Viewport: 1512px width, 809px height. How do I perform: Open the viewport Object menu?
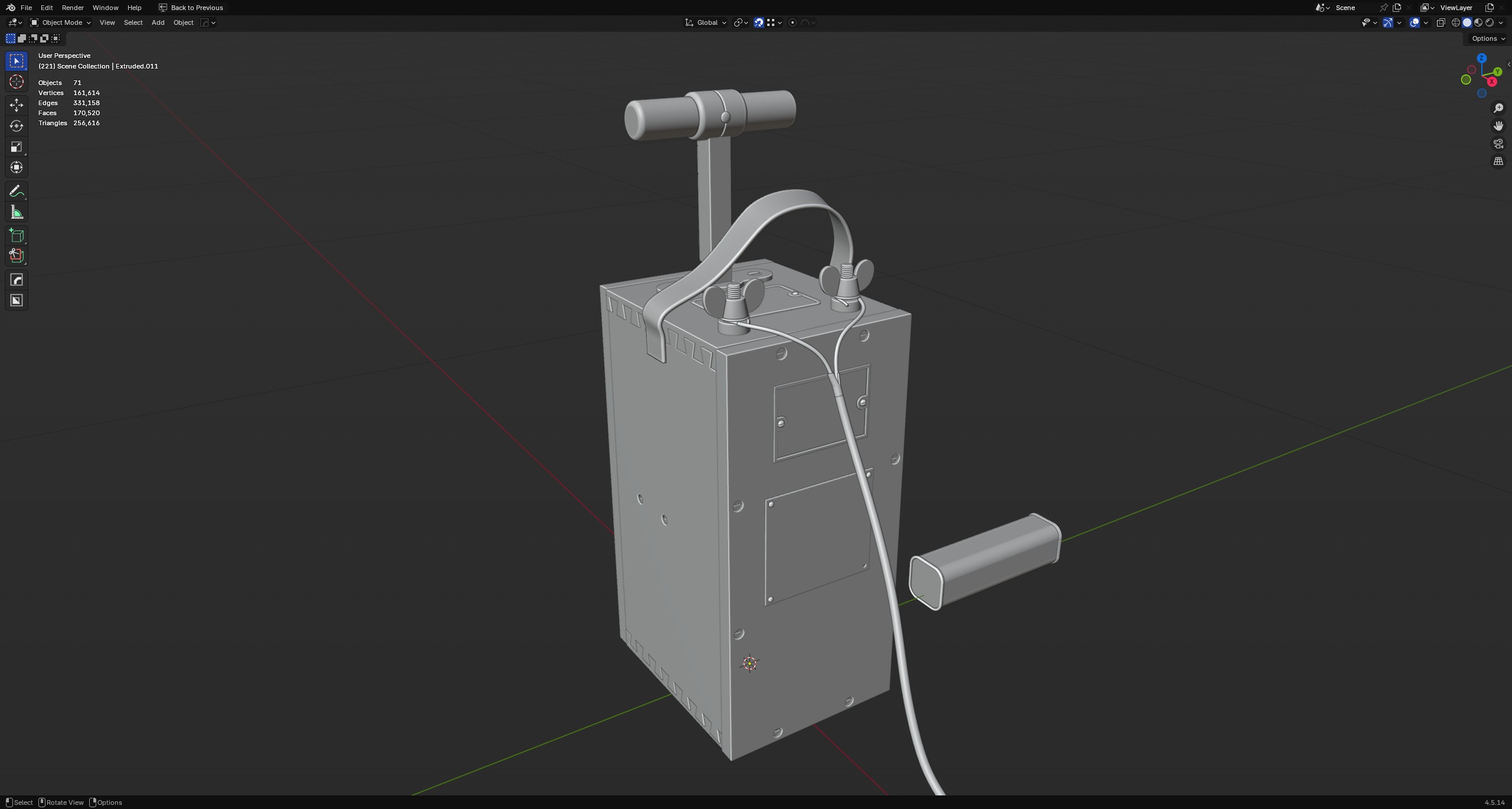point(183,22)
